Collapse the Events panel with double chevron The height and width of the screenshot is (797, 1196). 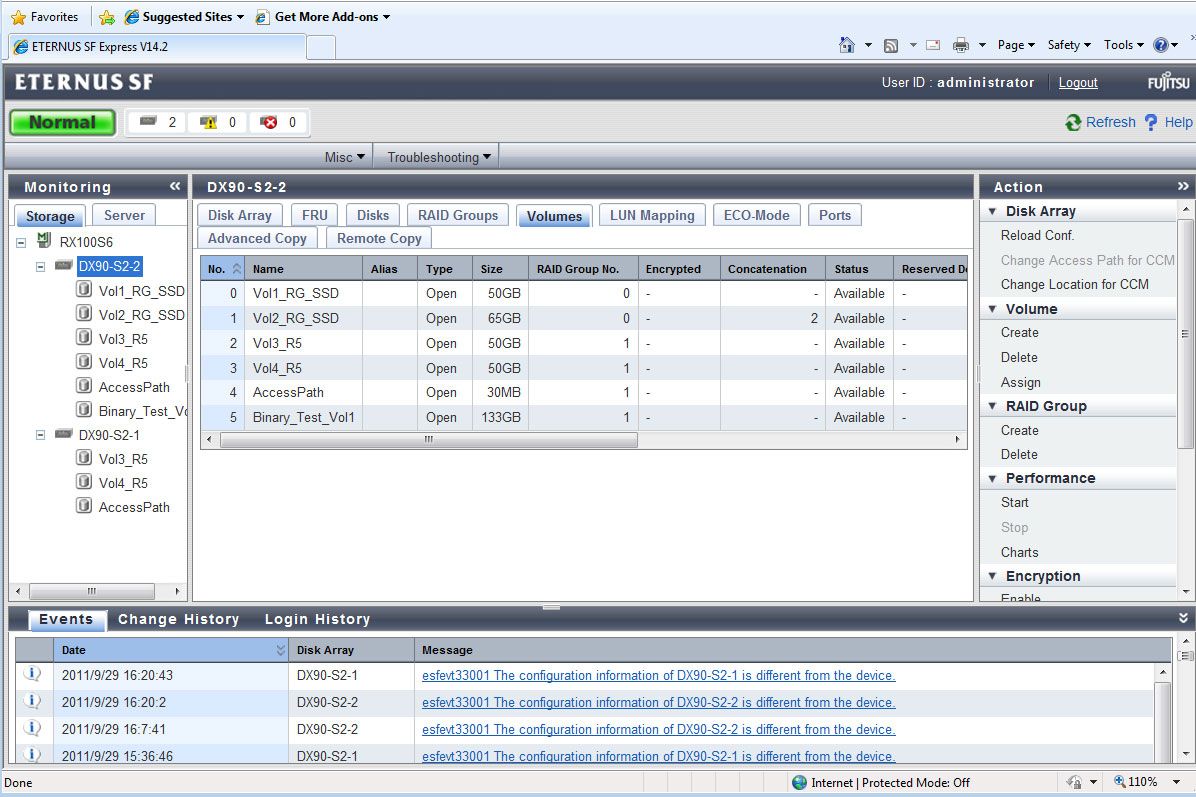click(1183, 619)
